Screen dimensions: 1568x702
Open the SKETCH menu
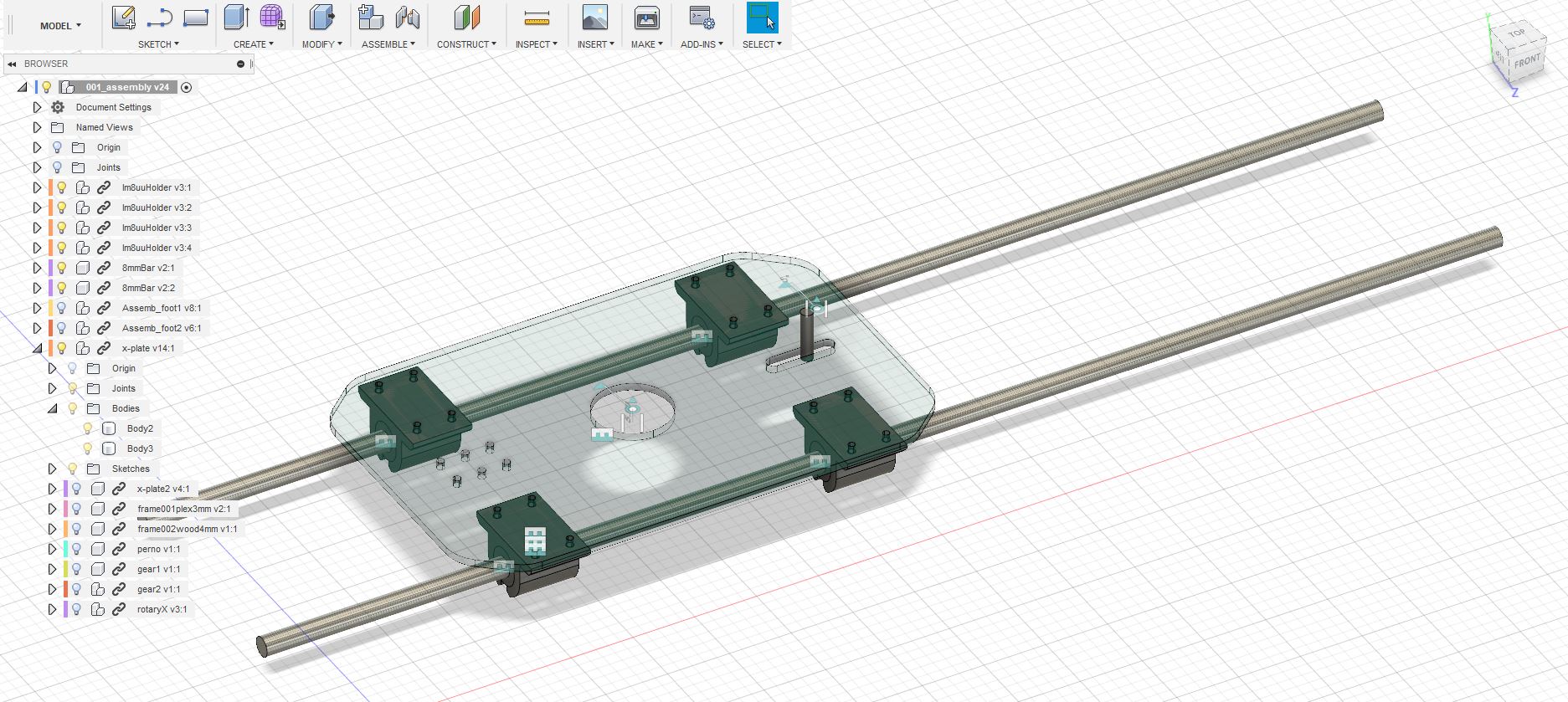[158, 44]
